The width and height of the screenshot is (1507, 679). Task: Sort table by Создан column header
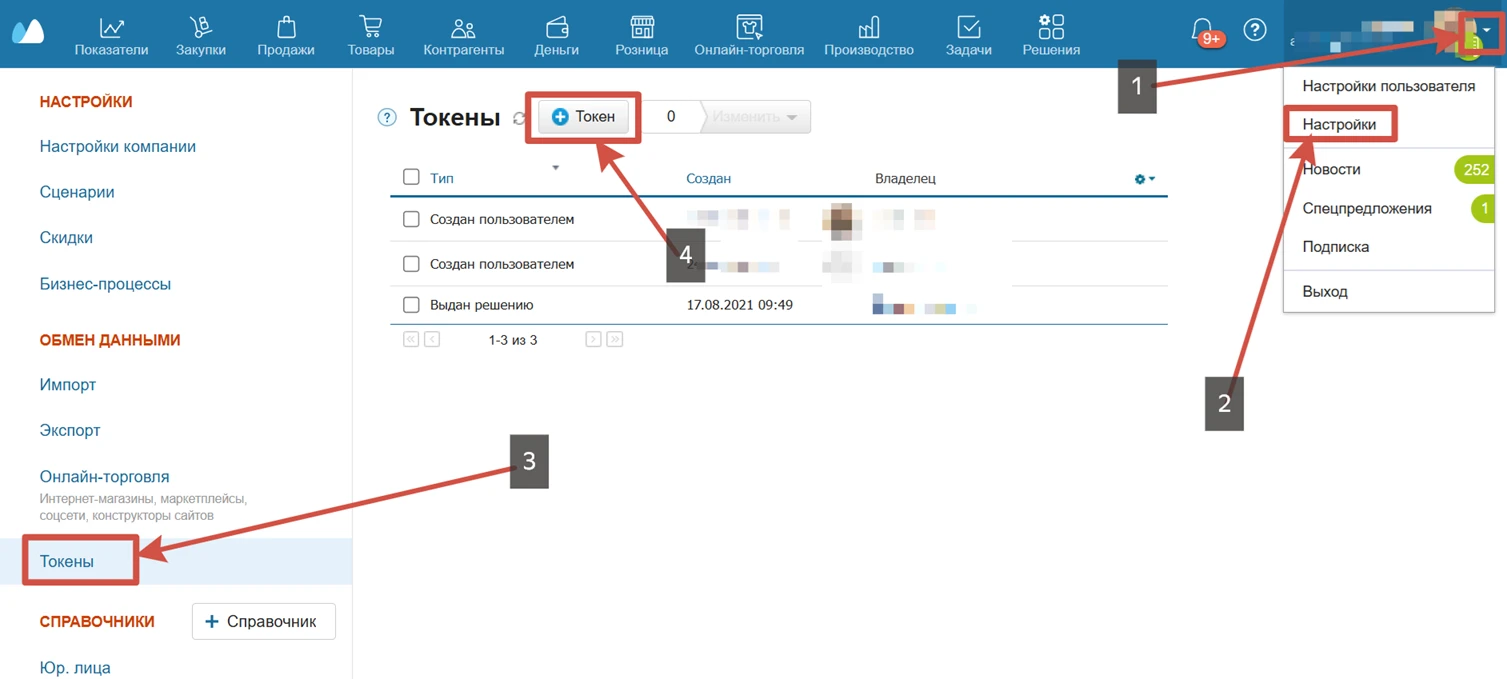[x=708, y=178]
